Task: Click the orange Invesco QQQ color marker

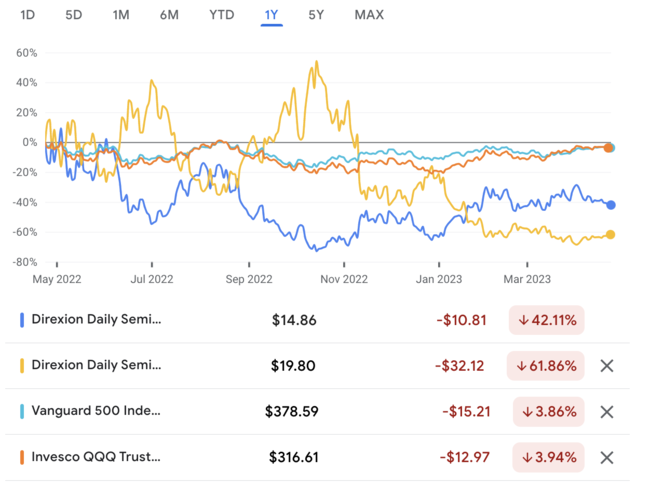Action: click(22, 458)
